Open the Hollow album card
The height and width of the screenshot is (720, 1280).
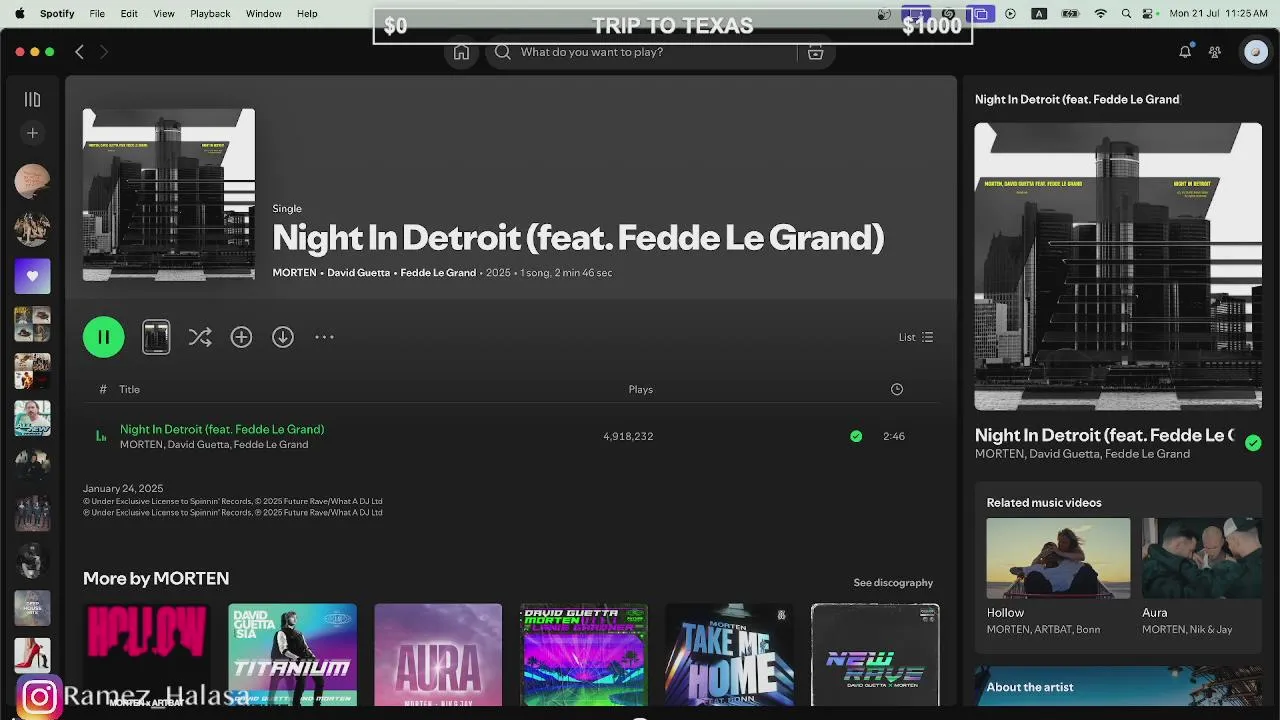pos(146,654)
